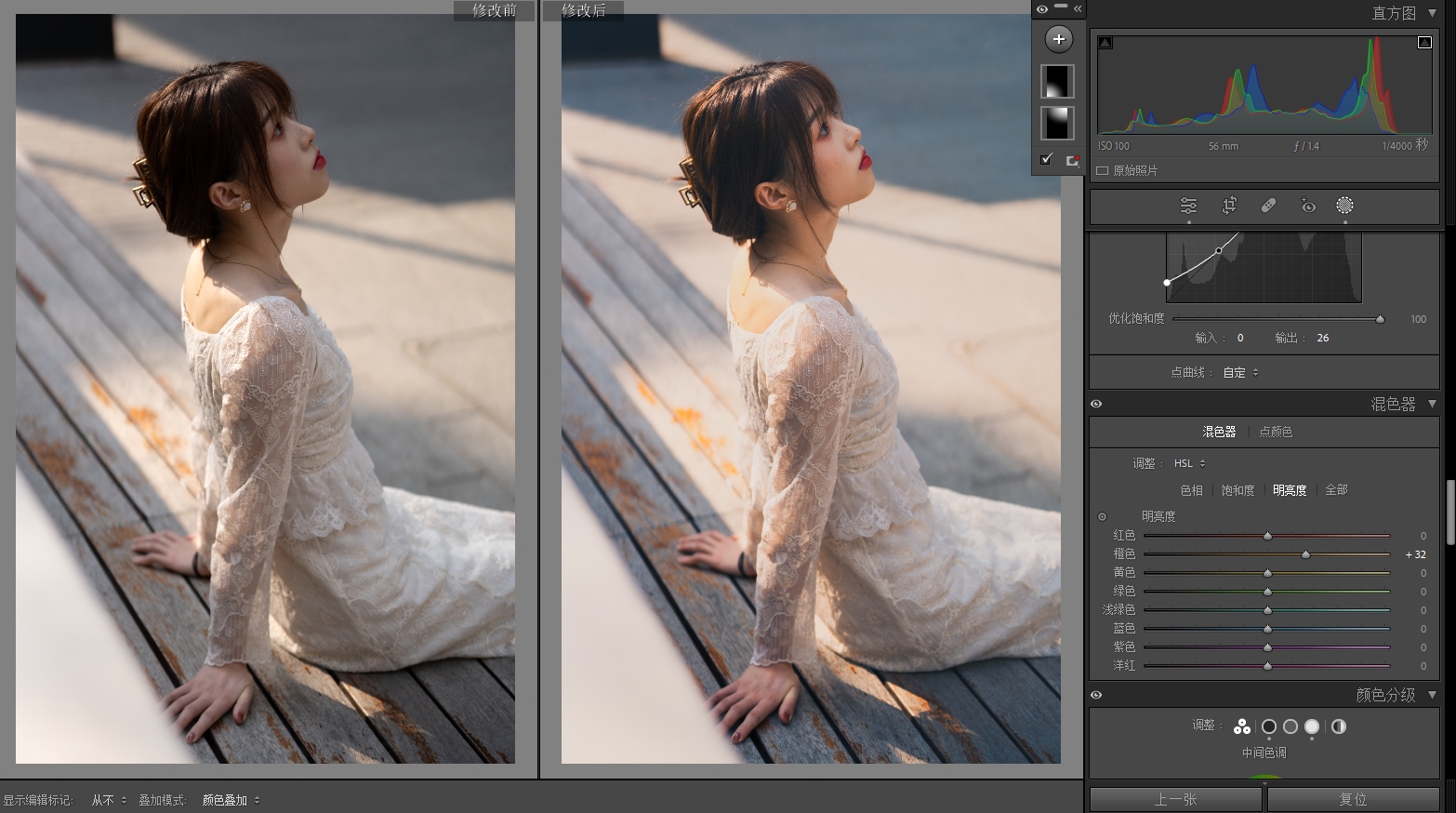Select the first radial gradient mask thumbnail
1456x813 pixels.
click(1057, 82)
